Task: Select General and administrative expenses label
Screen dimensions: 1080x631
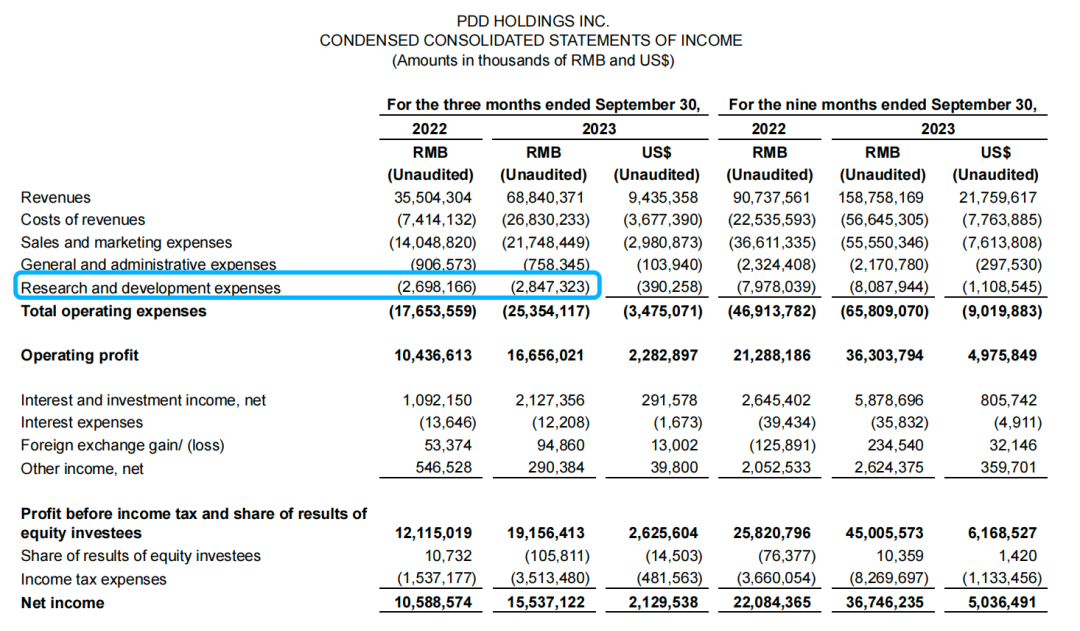Action: 149,265
